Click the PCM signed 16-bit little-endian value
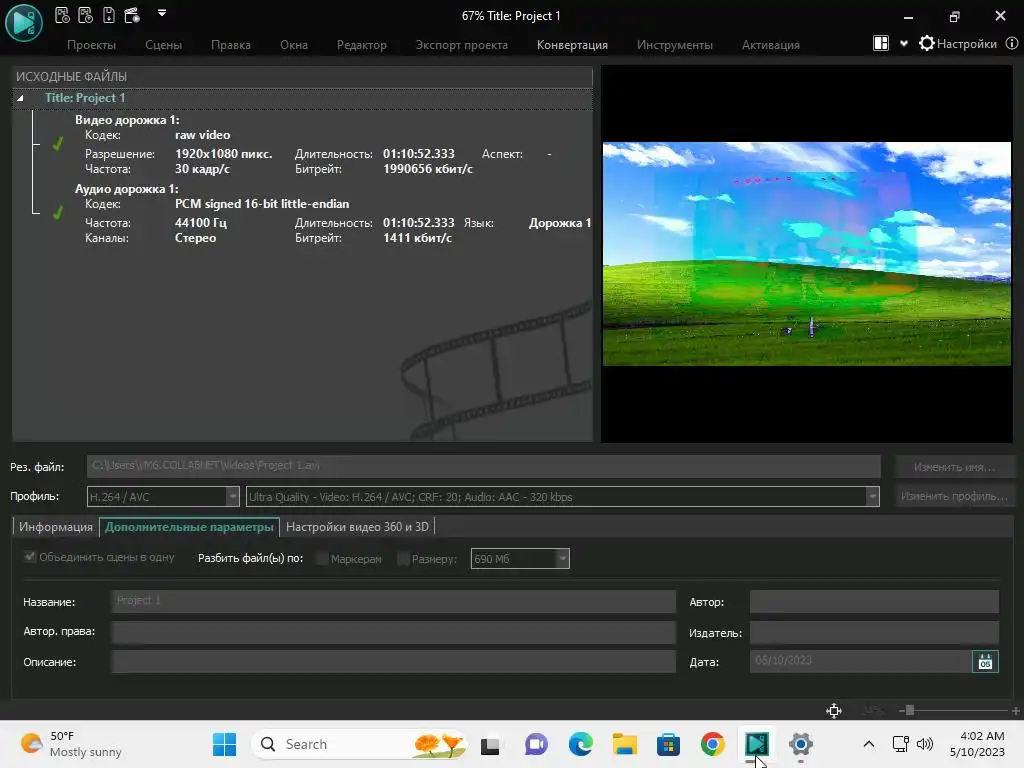 (x=262, y=204)
